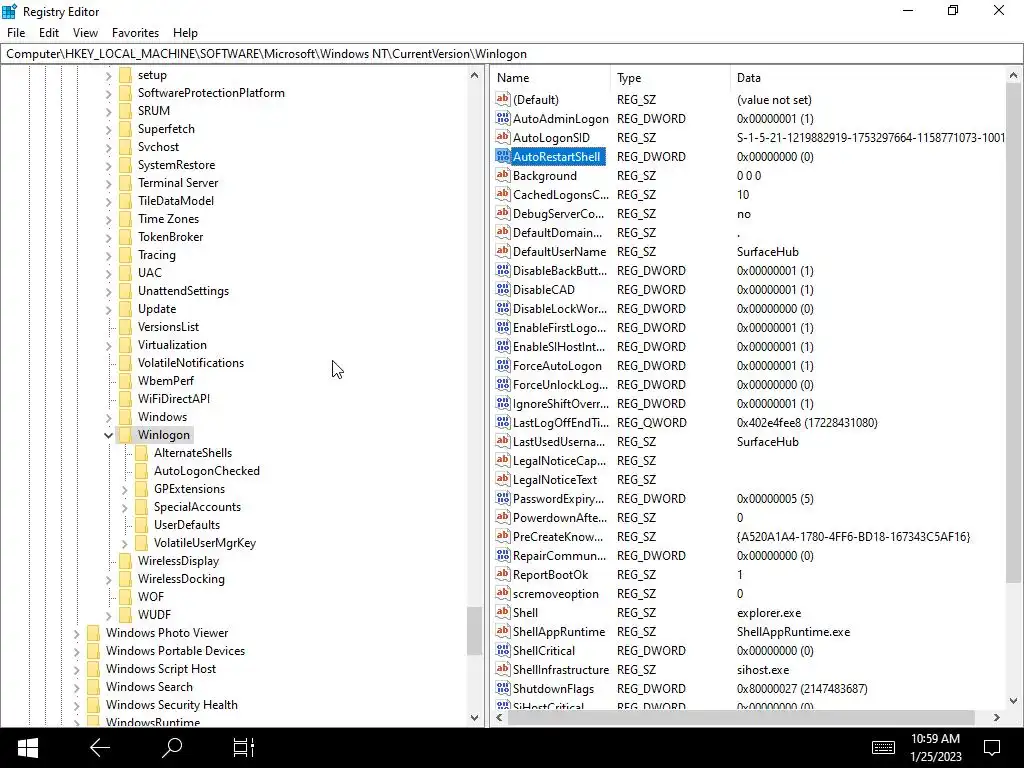
Task: Click the (Default) string value icon
Action: point(502,99)
